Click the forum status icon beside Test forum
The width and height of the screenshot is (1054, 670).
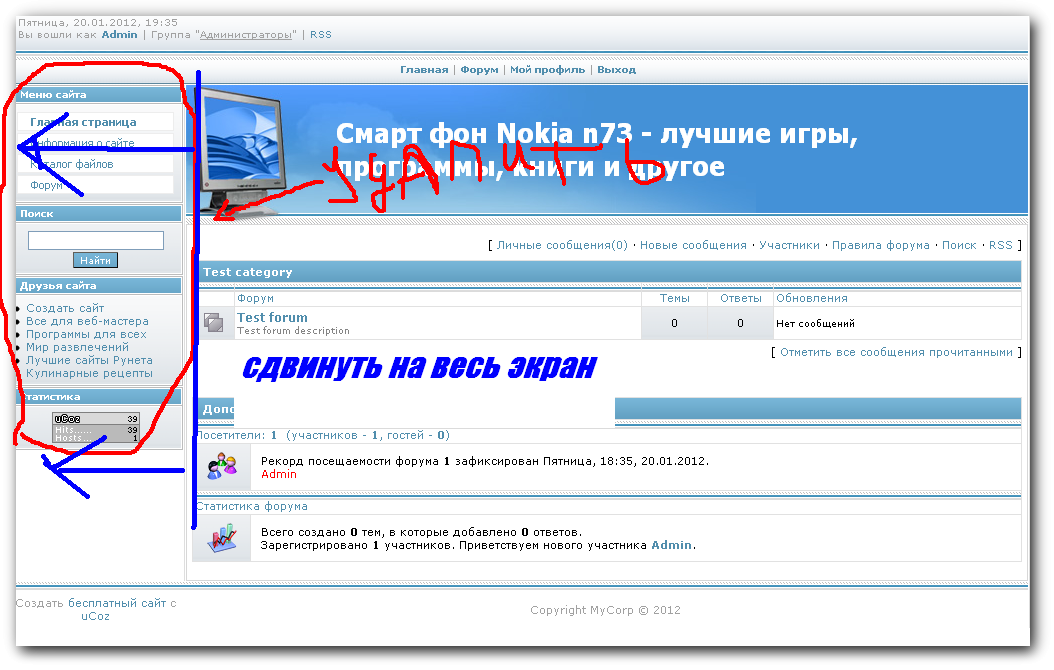coord(213,322)
